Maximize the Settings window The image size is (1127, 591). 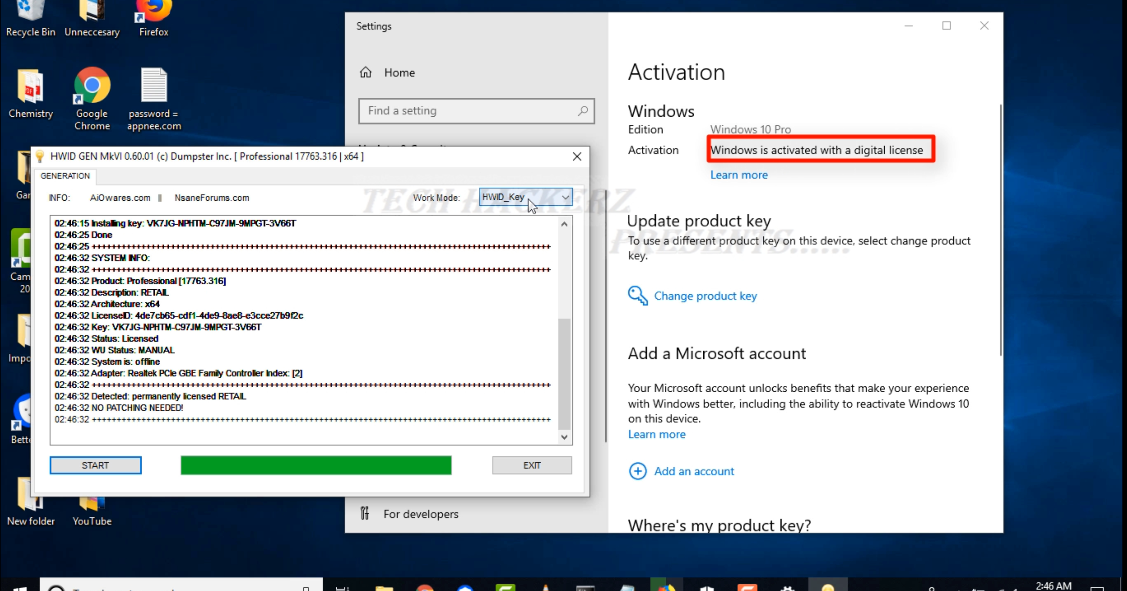tap(947, 26)
